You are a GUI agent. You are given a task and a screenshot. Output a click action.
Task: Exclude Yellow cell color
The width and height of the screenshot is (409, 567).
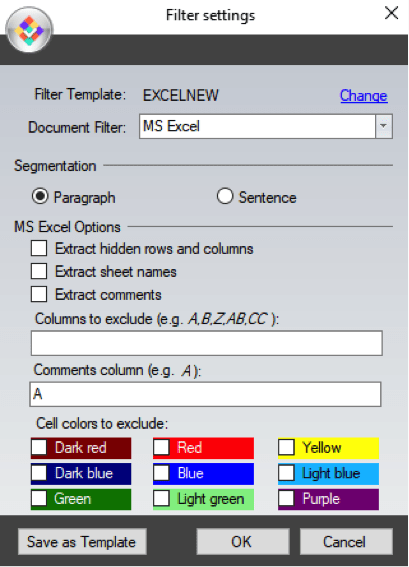(x=286, y=447)
